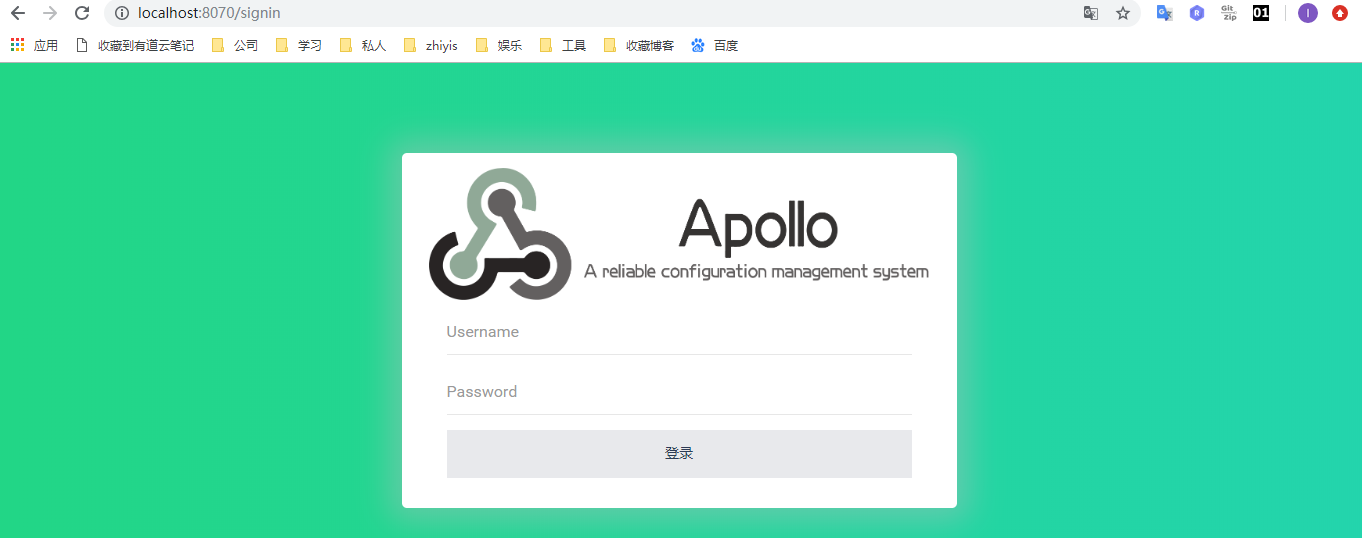The width and height of the screenshot is (1362, 538).
Task: Click 'A reliable configuration management system' text
Action: [x=756, y=272]
